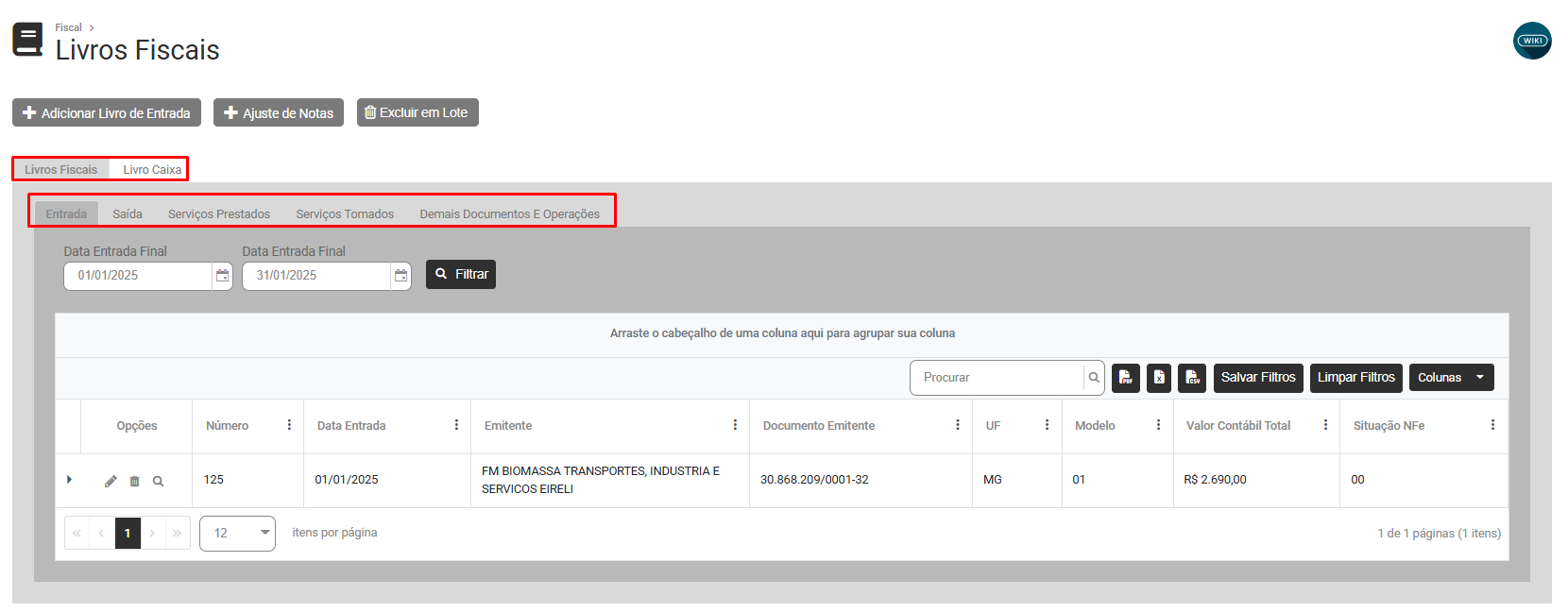Click the end date field with 31/01/2025

tap(316, 276)
